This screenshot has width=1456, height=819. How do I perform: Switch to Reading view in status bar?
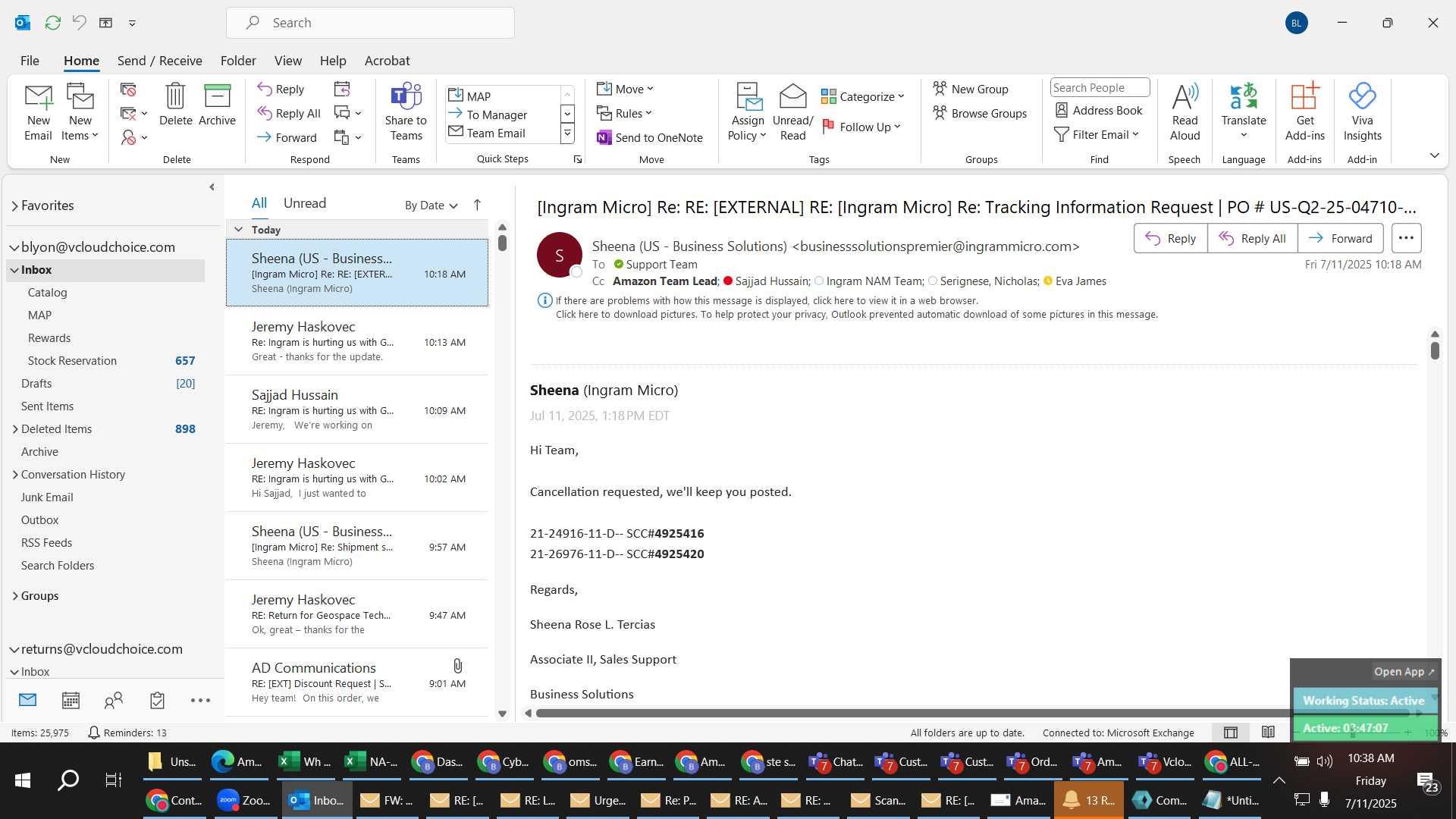[1268, 733]
